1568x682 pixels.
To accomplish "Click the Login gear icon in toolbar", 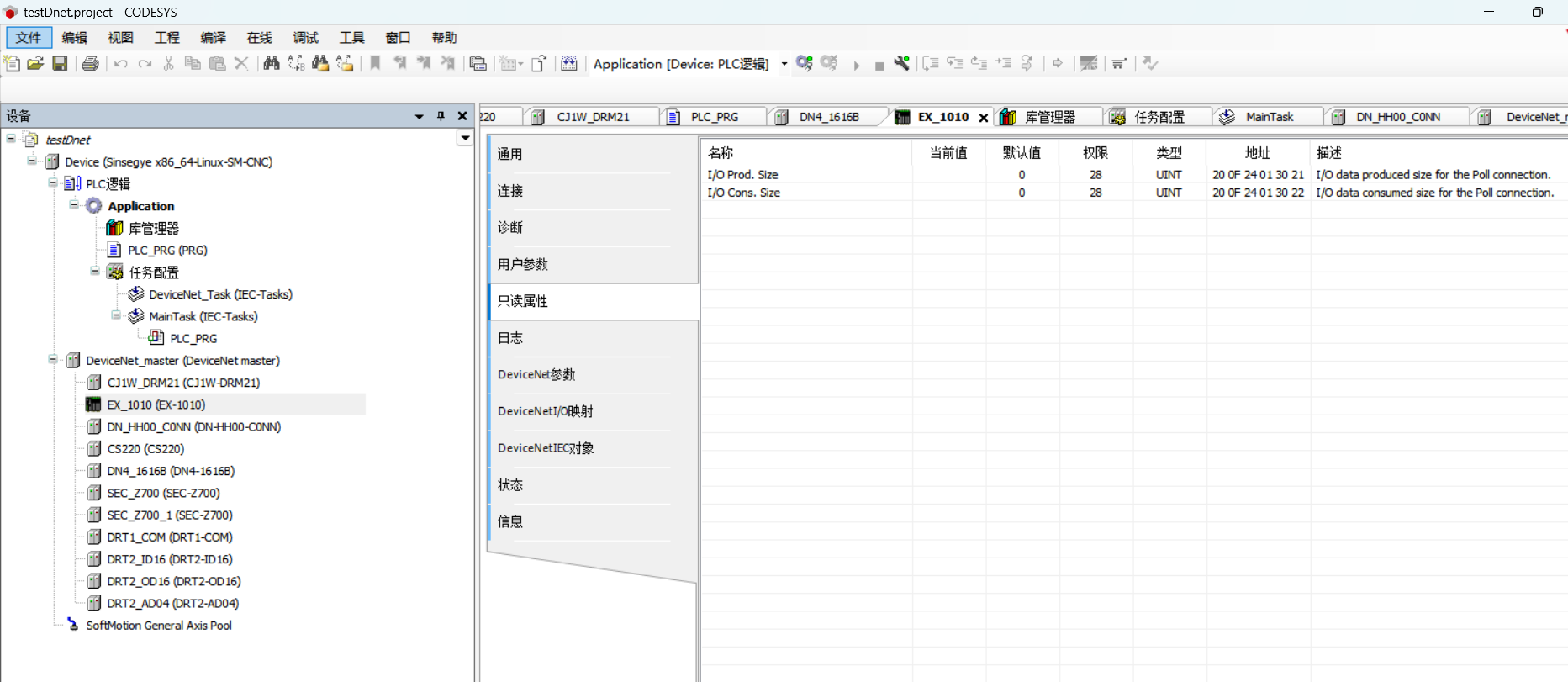I will (x=804, y=63).
